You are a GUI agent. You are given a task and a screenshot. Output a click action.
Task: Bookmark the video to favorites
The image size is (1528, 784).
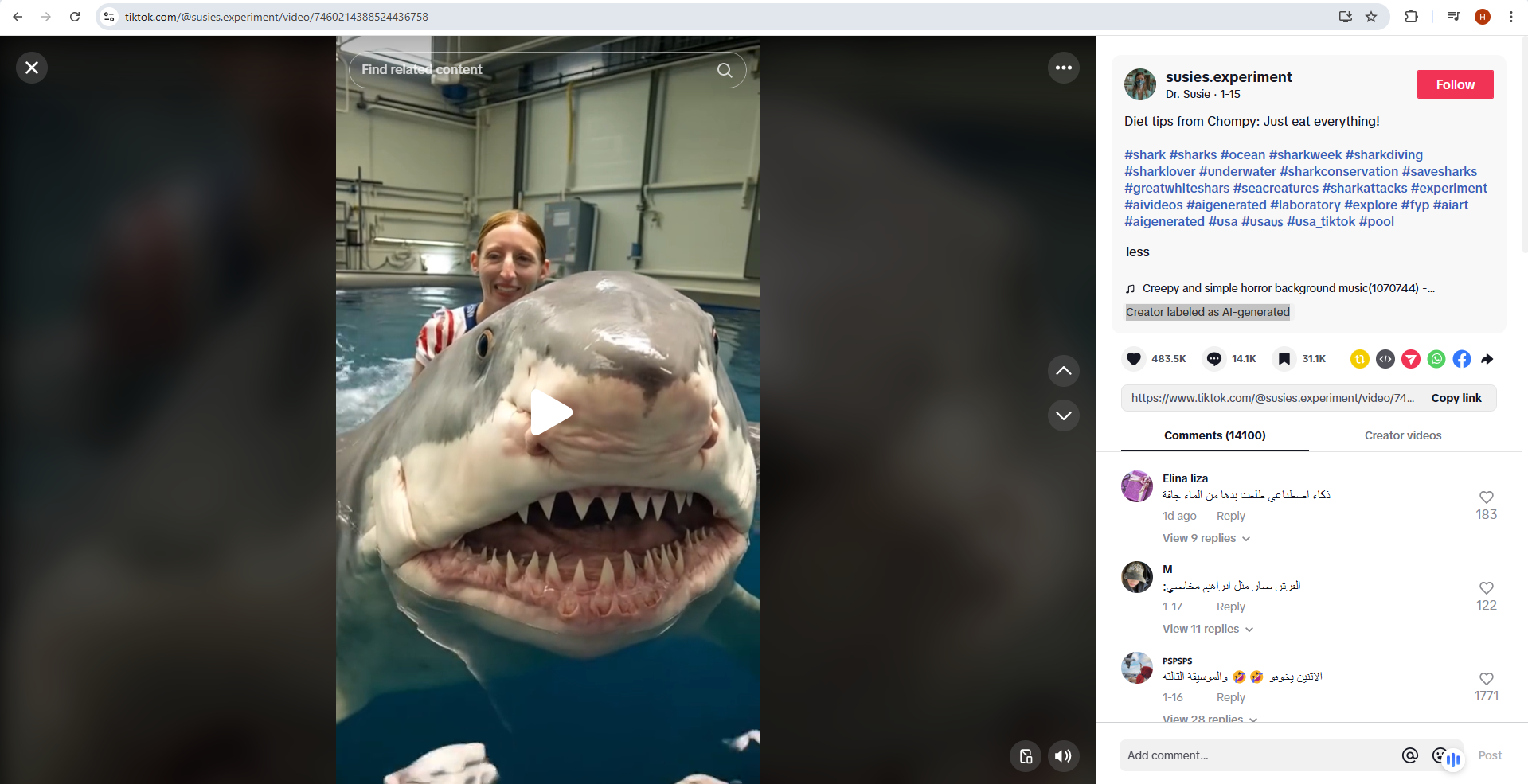pyautogui.click(x=1284, y=359)
